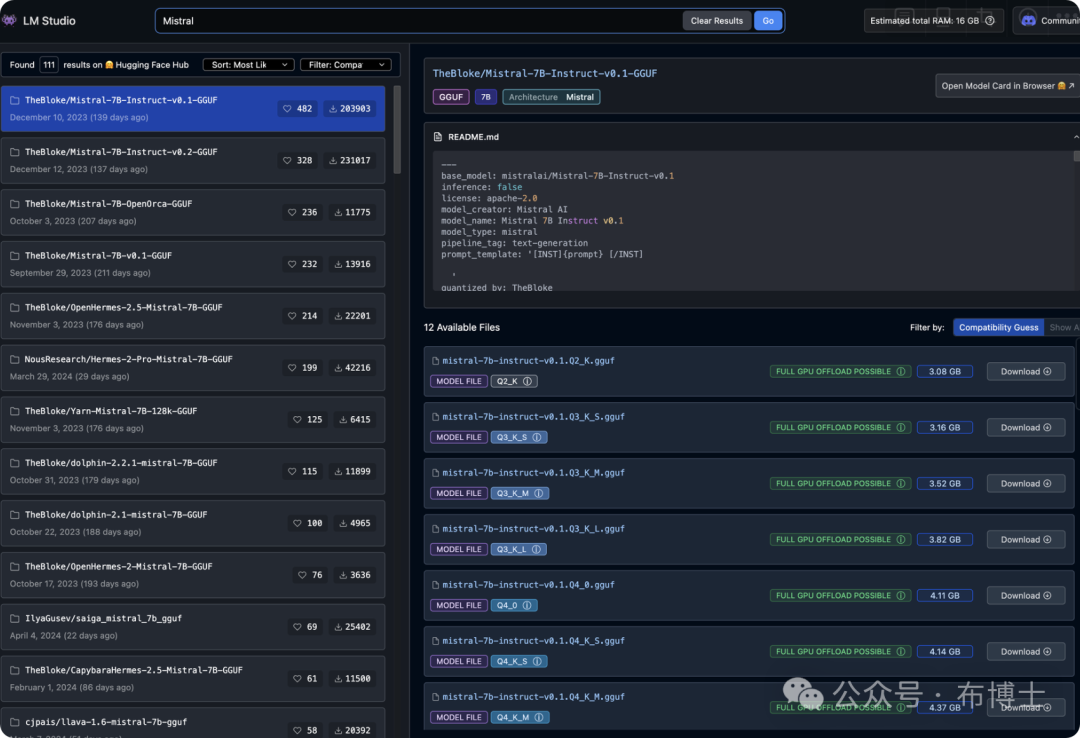Viewport: 1080px width, 738px height.
Task: Click the 3.08 GB size badge
Action: [x=944, y=371]
